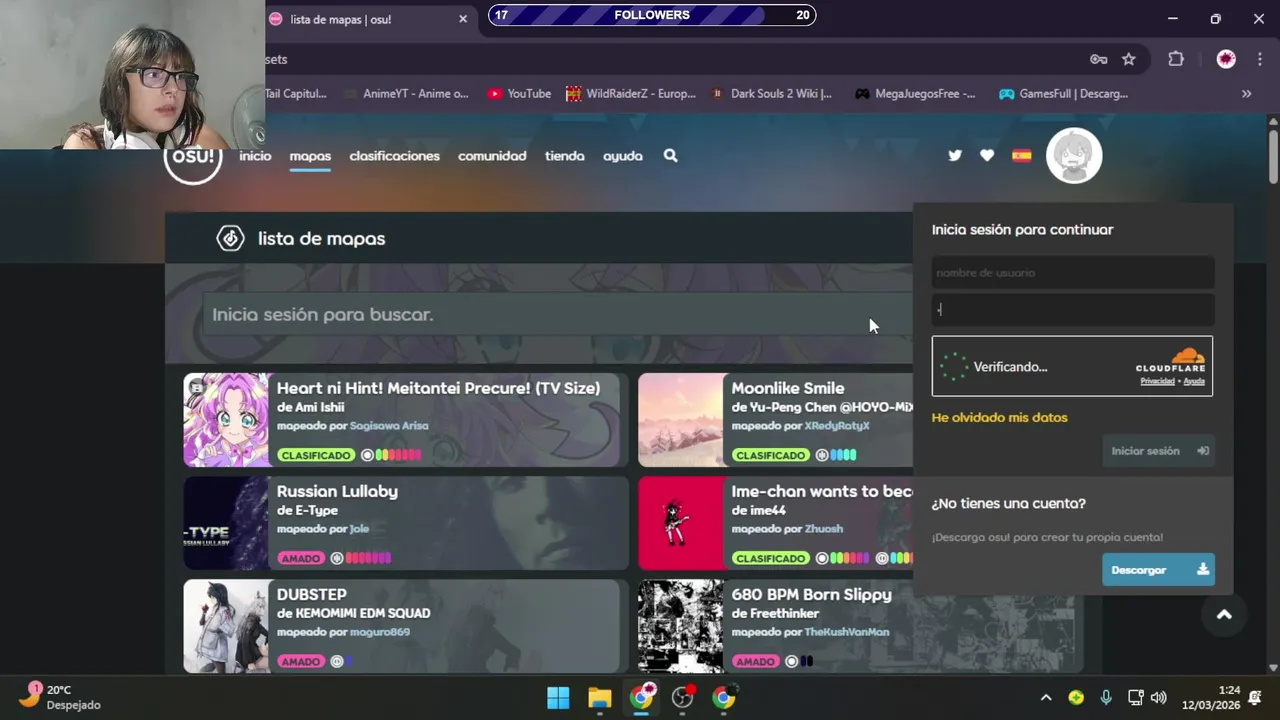Open 680 BPM Born Slippy beatmap title
The height and width of the screenshot is (720, 1280).
[x=811, y=594]
